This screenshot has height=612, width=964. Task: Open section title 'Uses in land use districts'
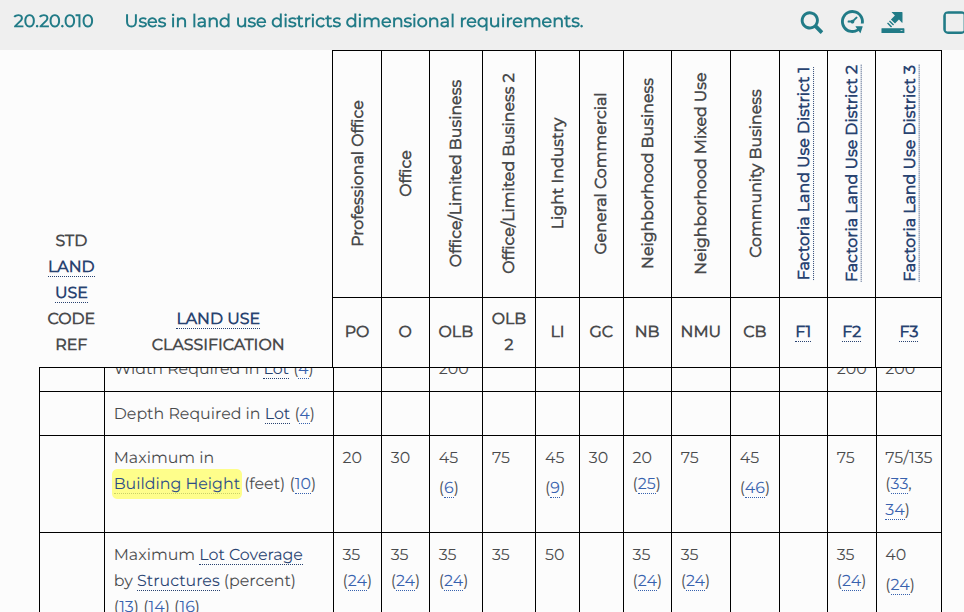353,21
